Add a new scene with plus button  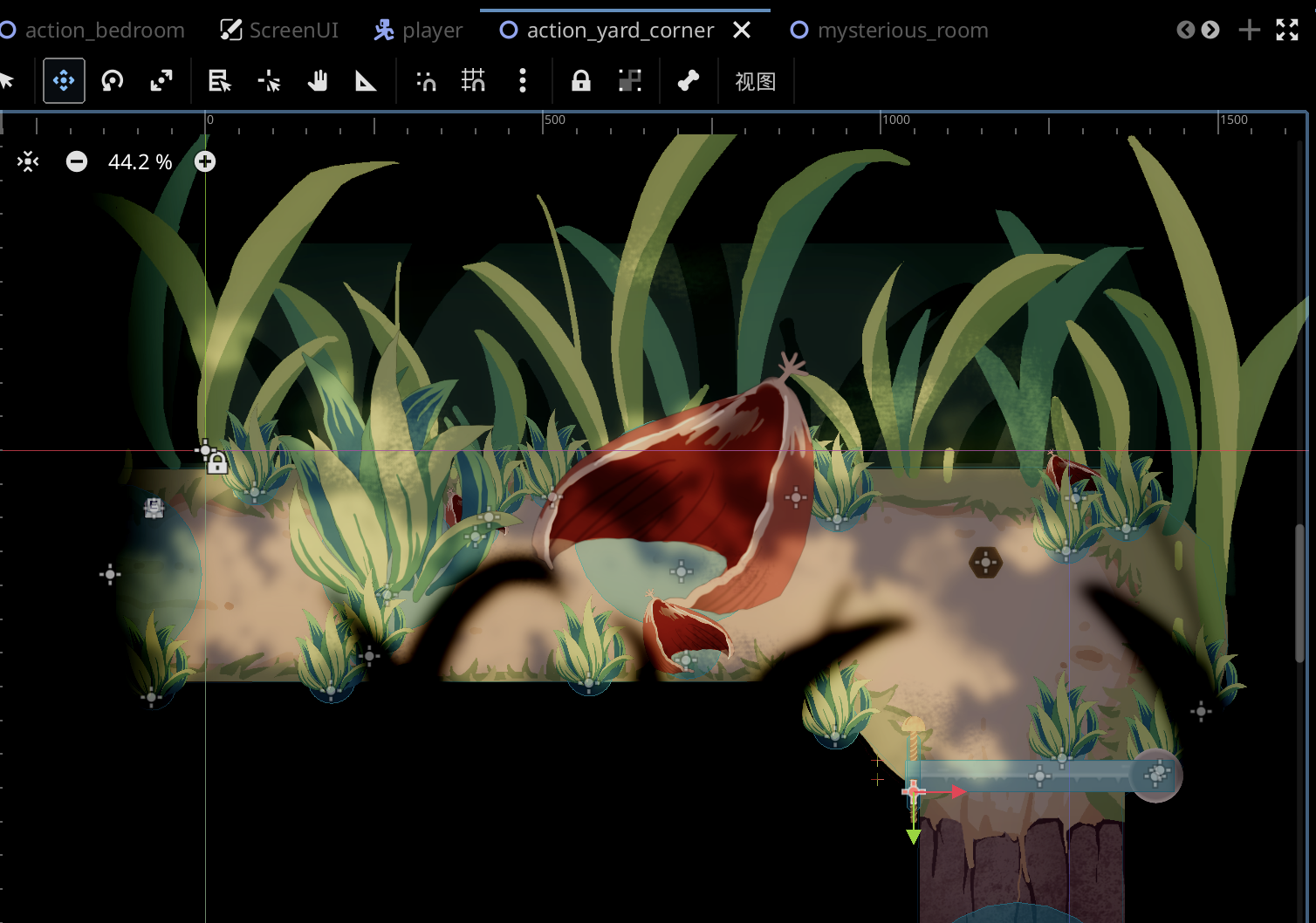(1249, 30)
